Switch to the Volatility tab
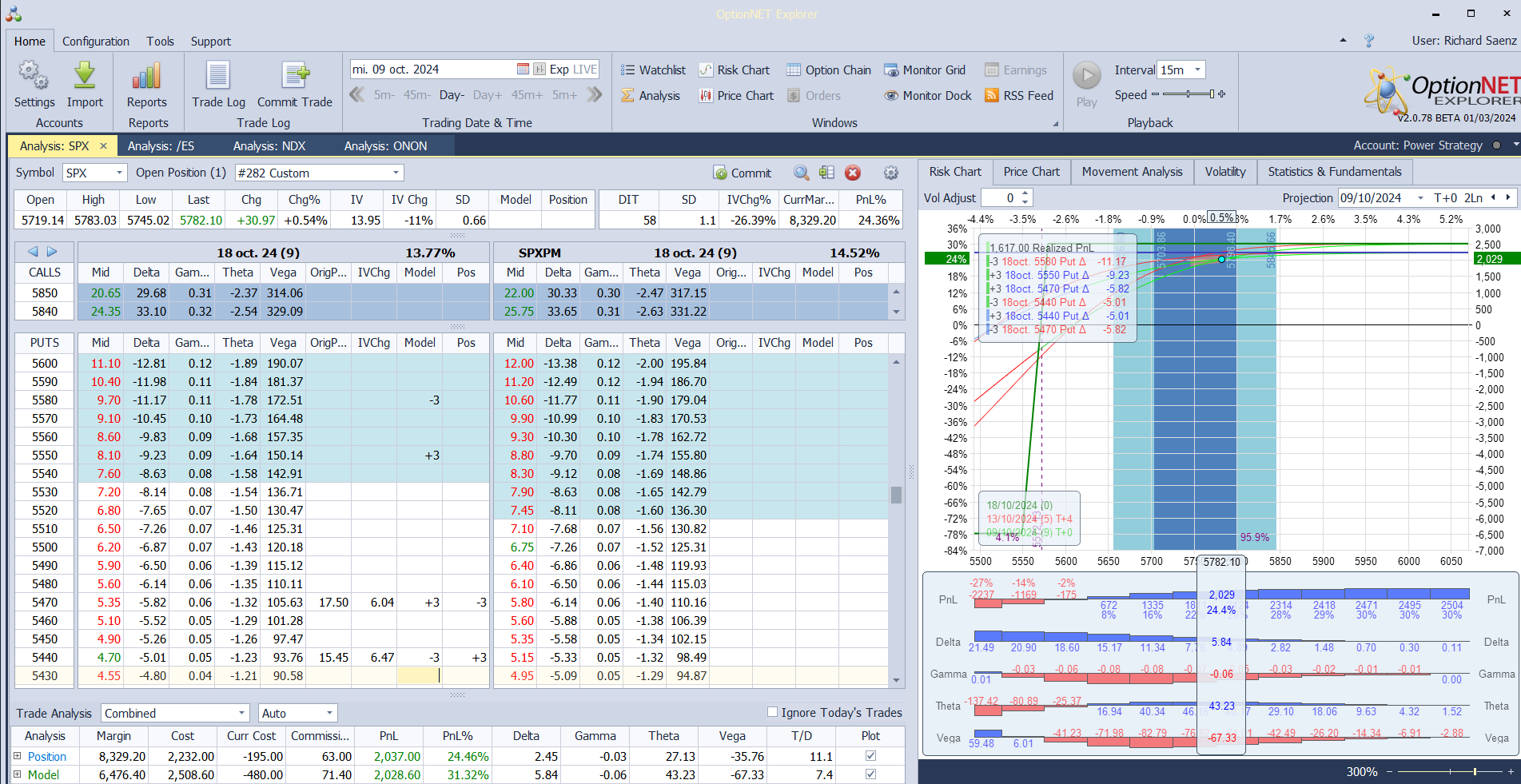Image resolution: width=1521 pixels, height=784 pixels. click(x=1225, y=172)
